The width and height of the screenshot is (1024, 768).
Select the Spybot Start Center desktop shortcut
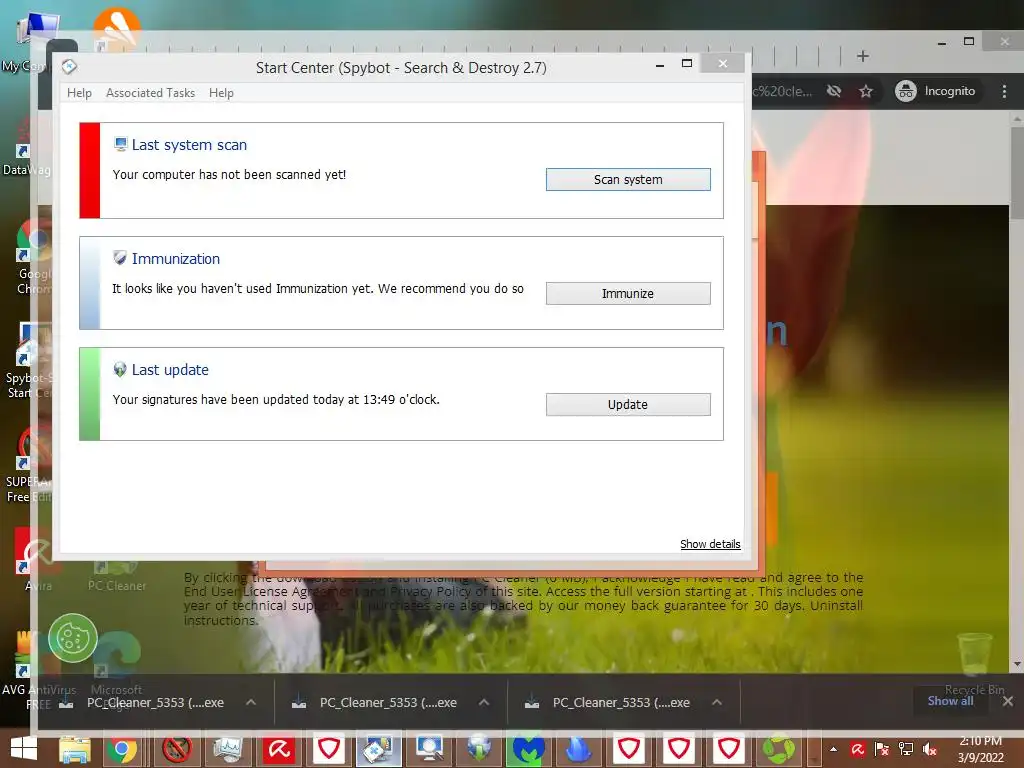click(29, 360)
